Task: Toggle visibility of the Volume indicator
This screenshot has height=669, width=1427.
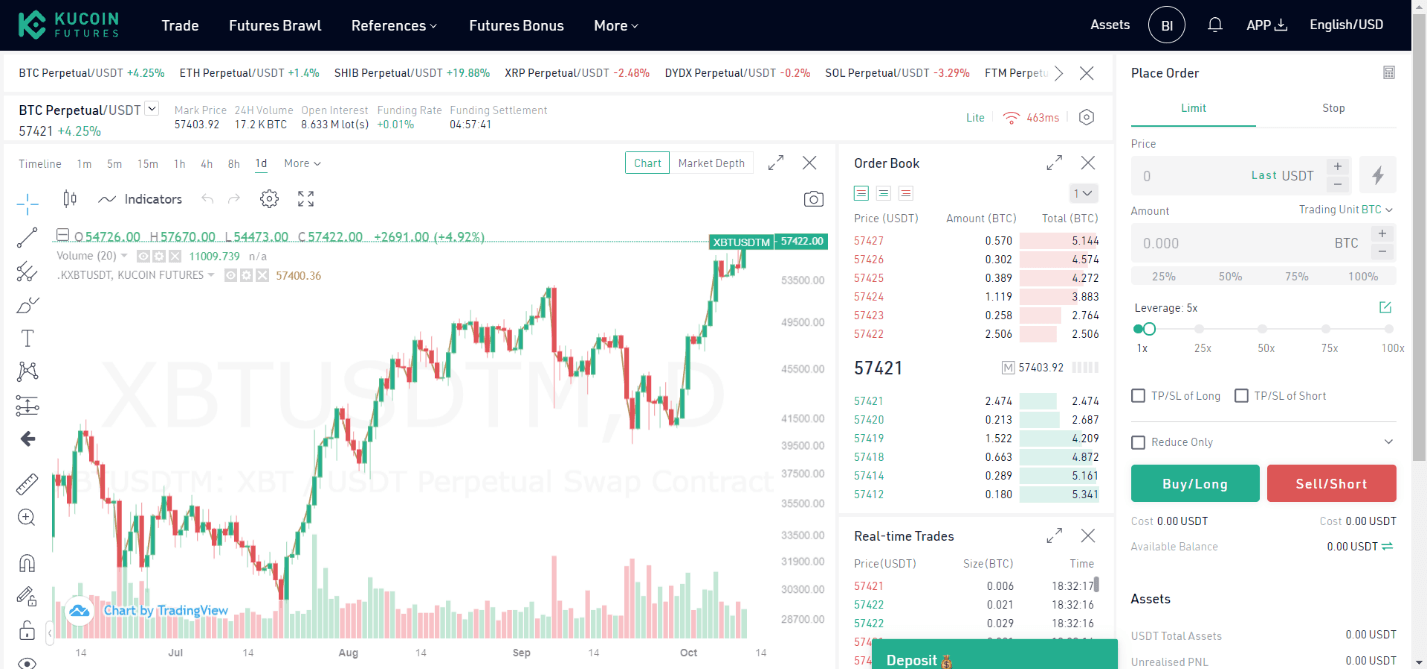Action: click(143, 256)
